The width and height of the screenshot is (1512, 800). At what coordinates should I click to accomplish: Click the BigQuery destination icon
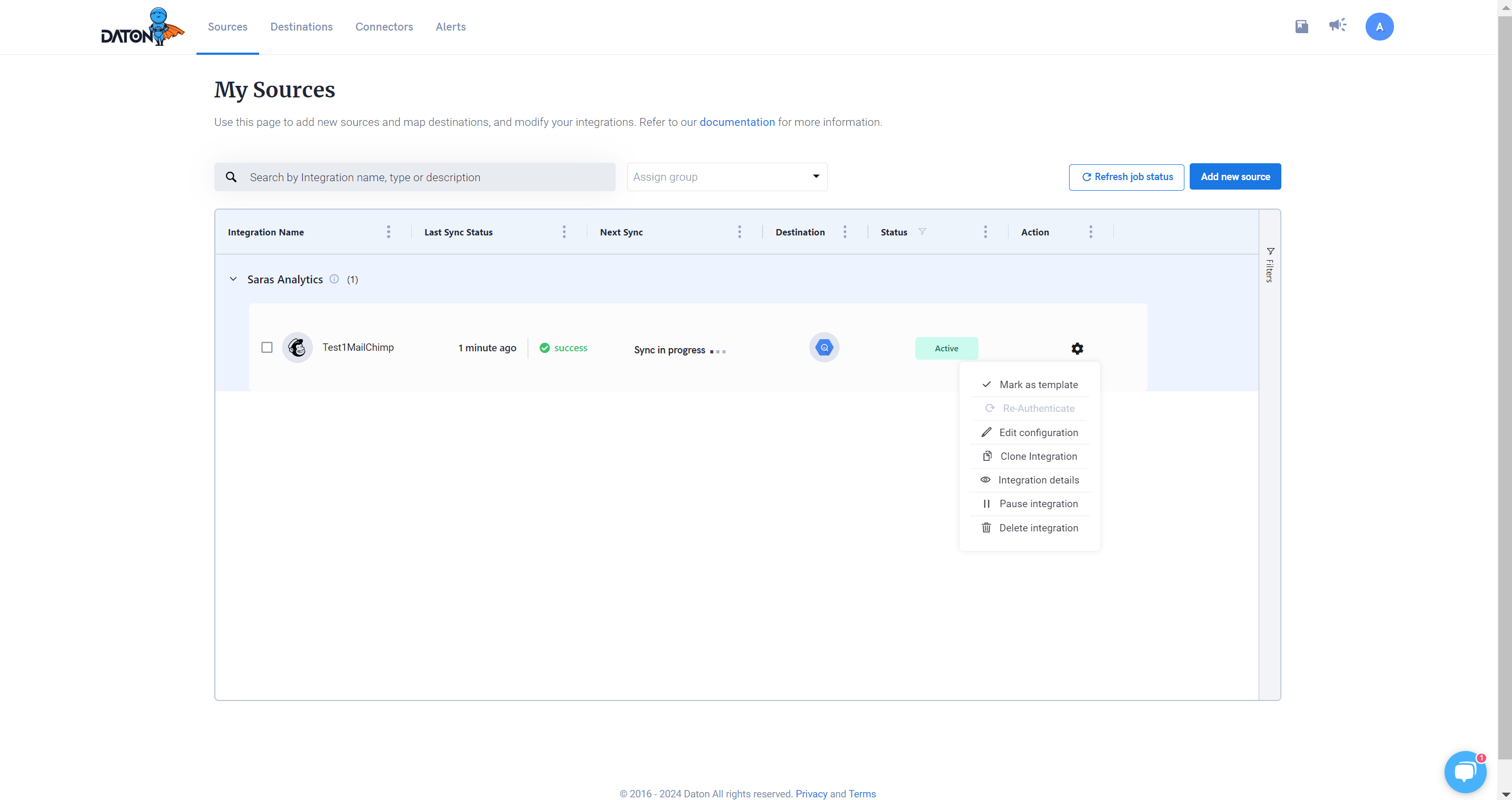click(824, 348)
